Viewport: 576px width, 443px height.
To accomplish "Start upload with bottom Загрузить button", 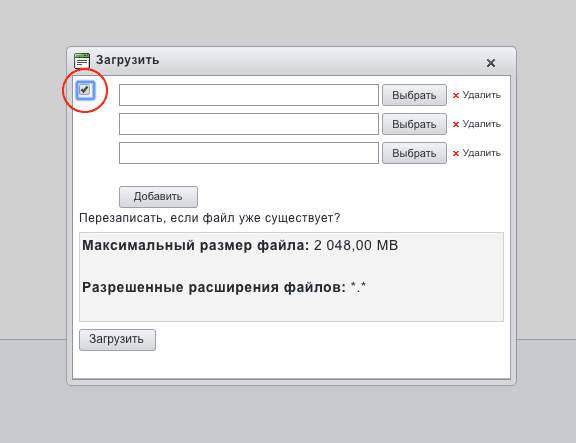I will point(118,340).
